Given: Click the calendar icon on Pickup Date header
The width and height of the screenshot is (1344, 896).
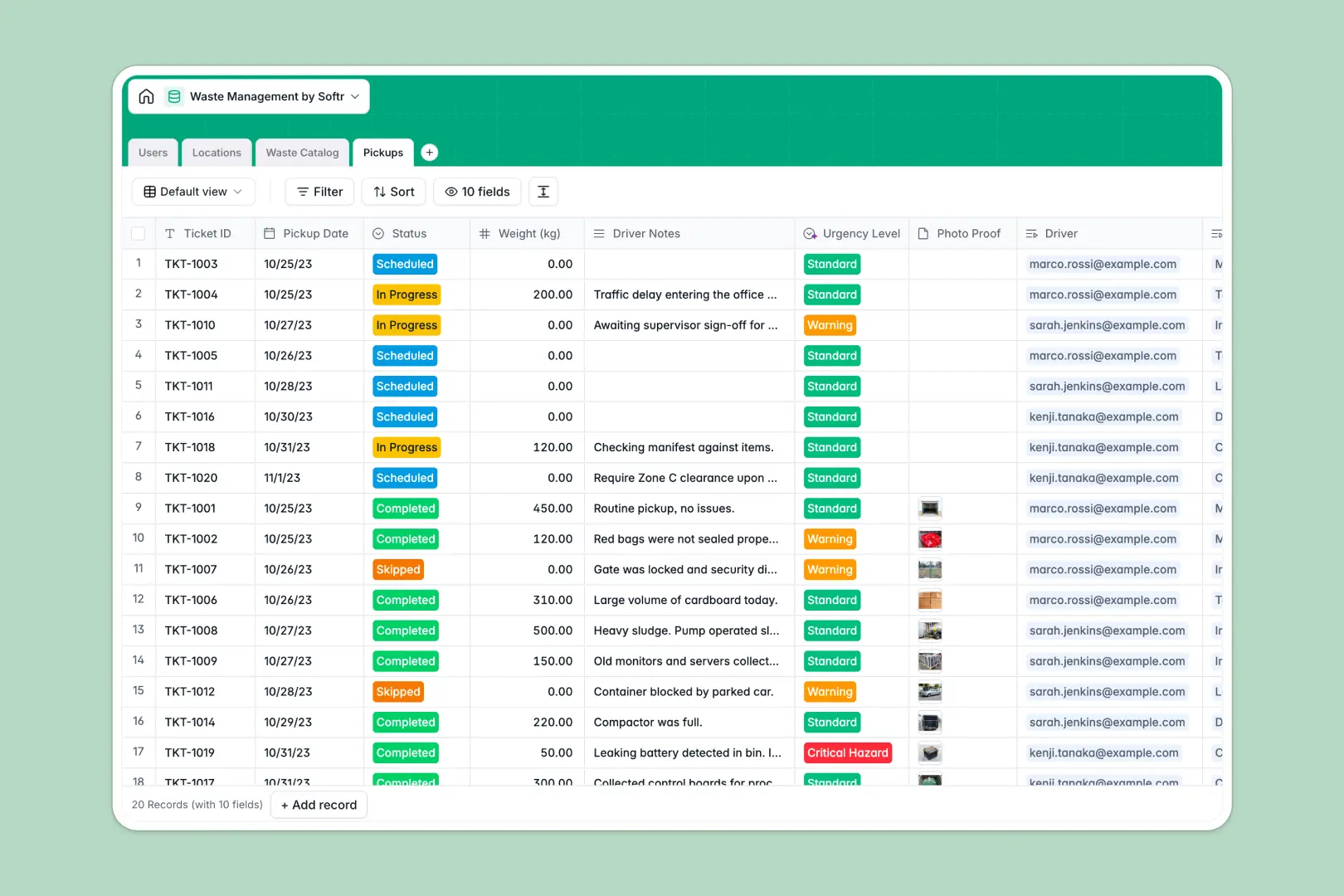Looking at the screenshot, I should 270,233.
